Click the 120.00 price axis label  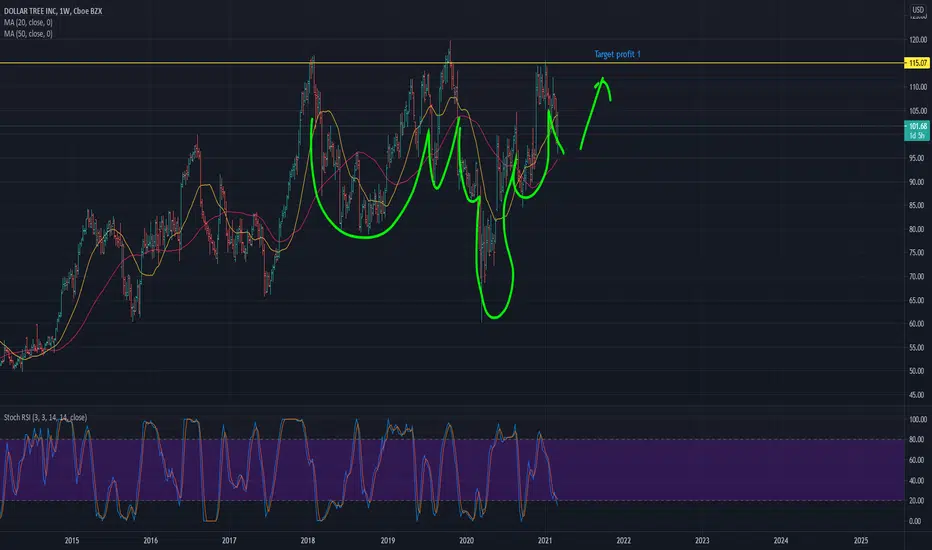pos(918,40)
